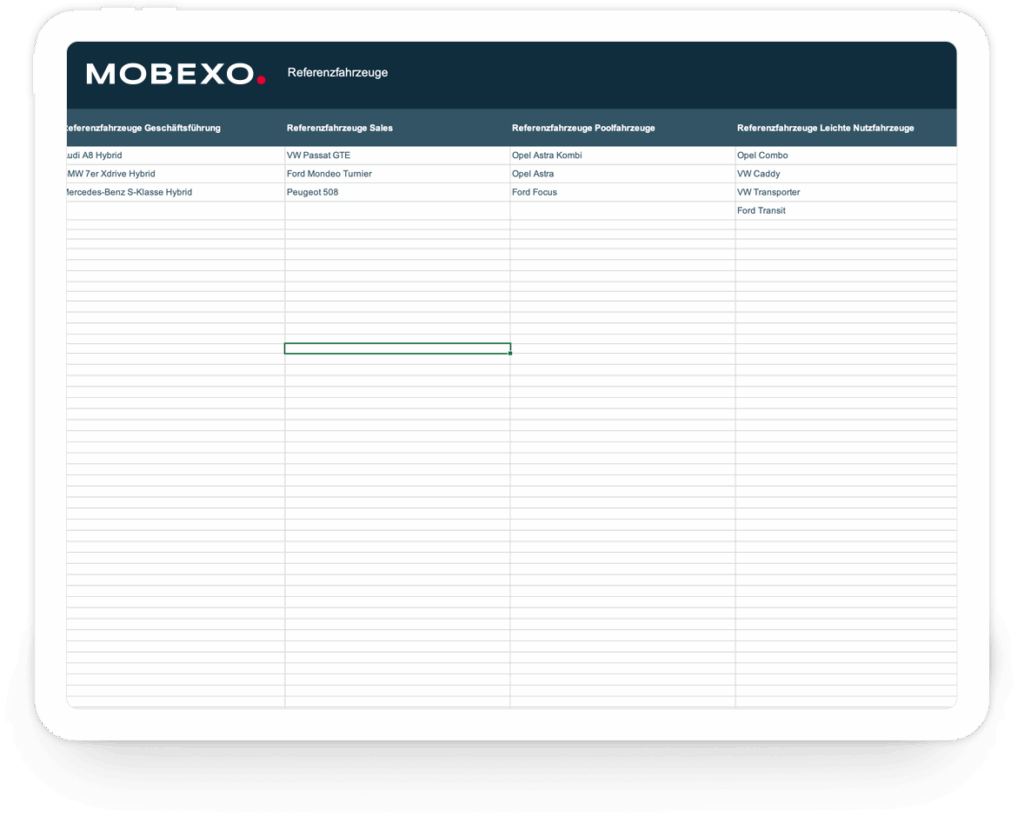Screen dimensions: 1024x829
Task: Select the Referenzfahrzeuge Sales column header
Action: [x=339, y=128]
